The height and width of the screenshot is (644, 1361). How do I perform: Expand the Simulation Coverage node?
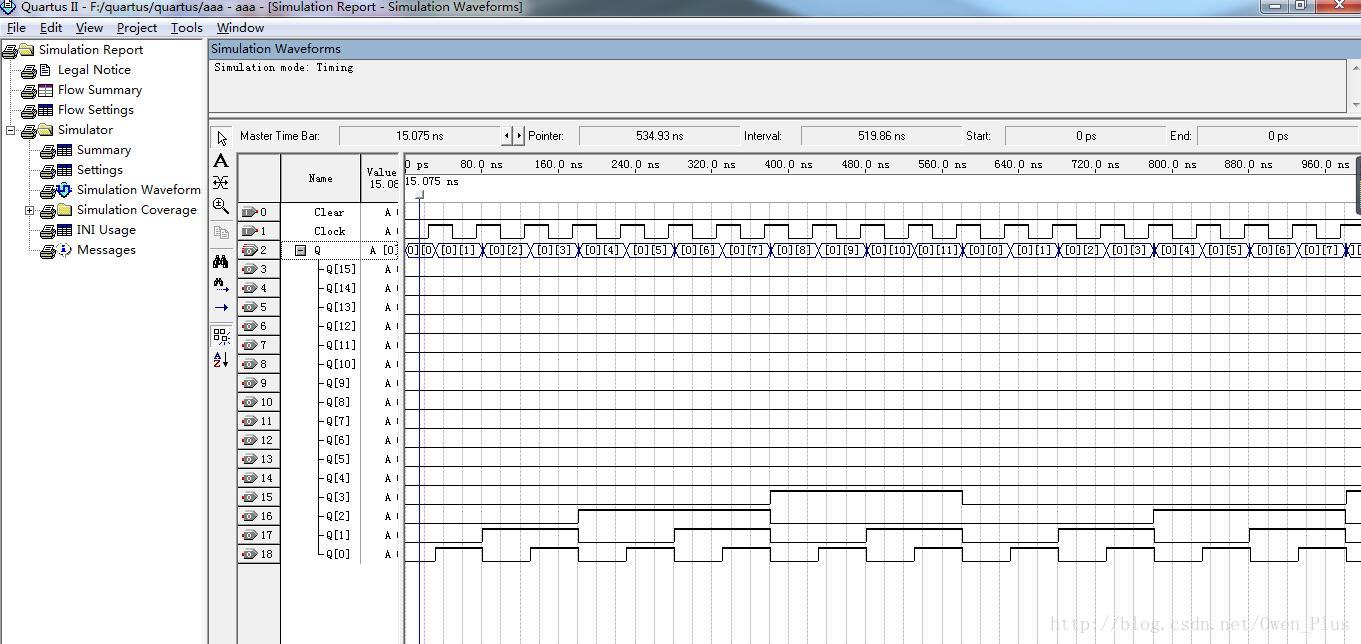pyautogui.click(x=29, y=210)
